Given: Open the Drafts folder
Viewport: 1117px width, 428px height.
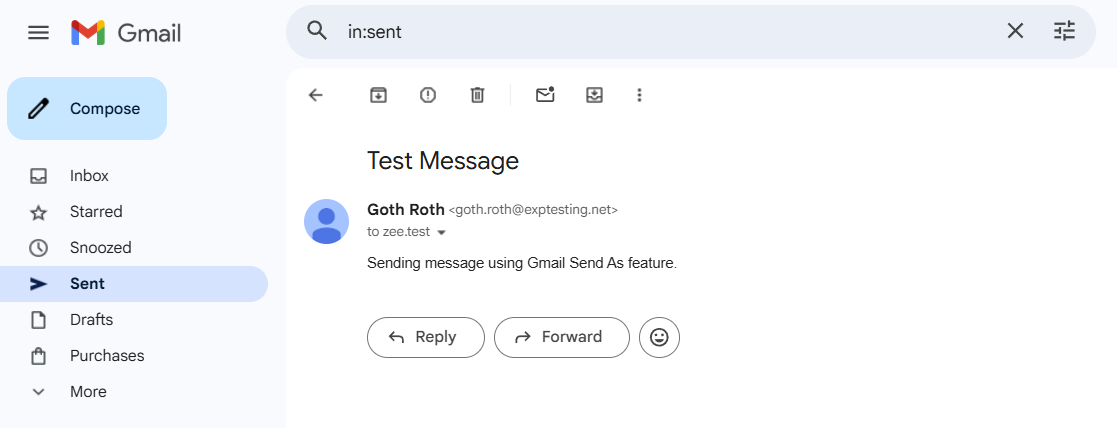Looking at the screenshot, I should pos(91,320).
